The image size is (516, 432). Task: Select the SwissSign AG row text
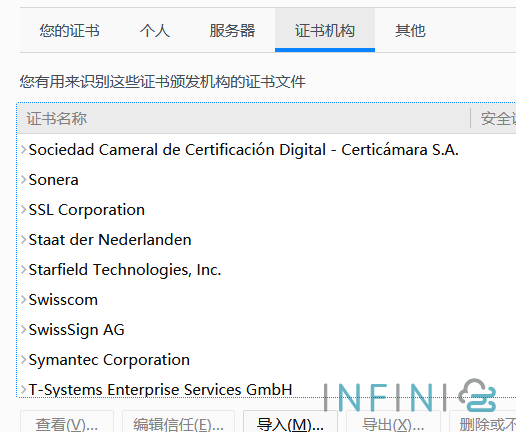point(77,330)
